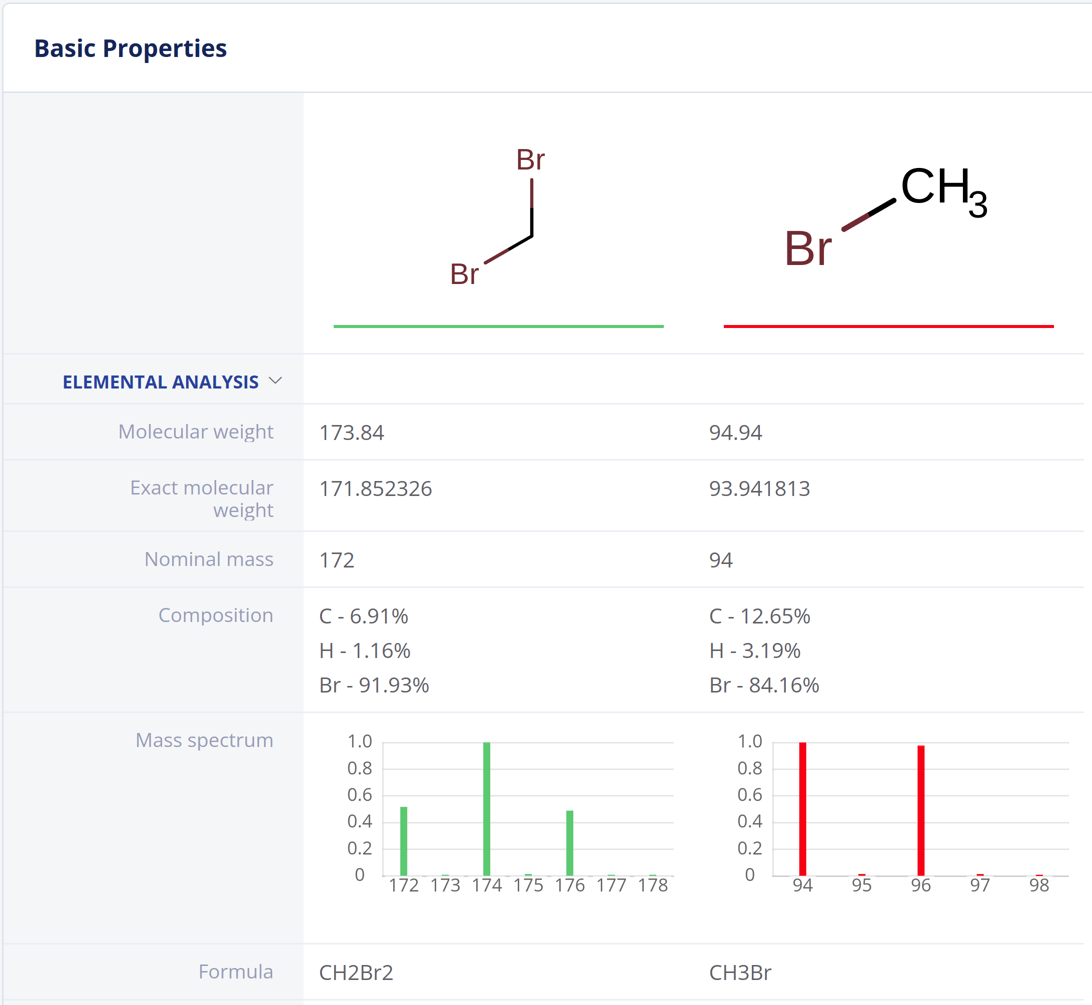Click the Mass spectrum row label
1092x1005 pixels.
click(204, 740)
